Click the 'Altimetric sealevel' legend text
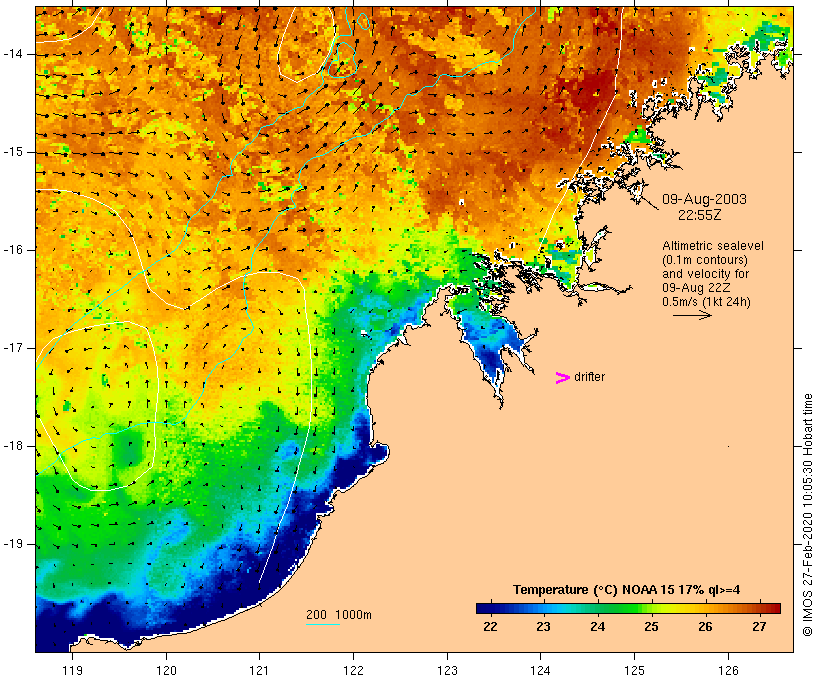This screenshot has height=680, width=820. pos(713,246)
